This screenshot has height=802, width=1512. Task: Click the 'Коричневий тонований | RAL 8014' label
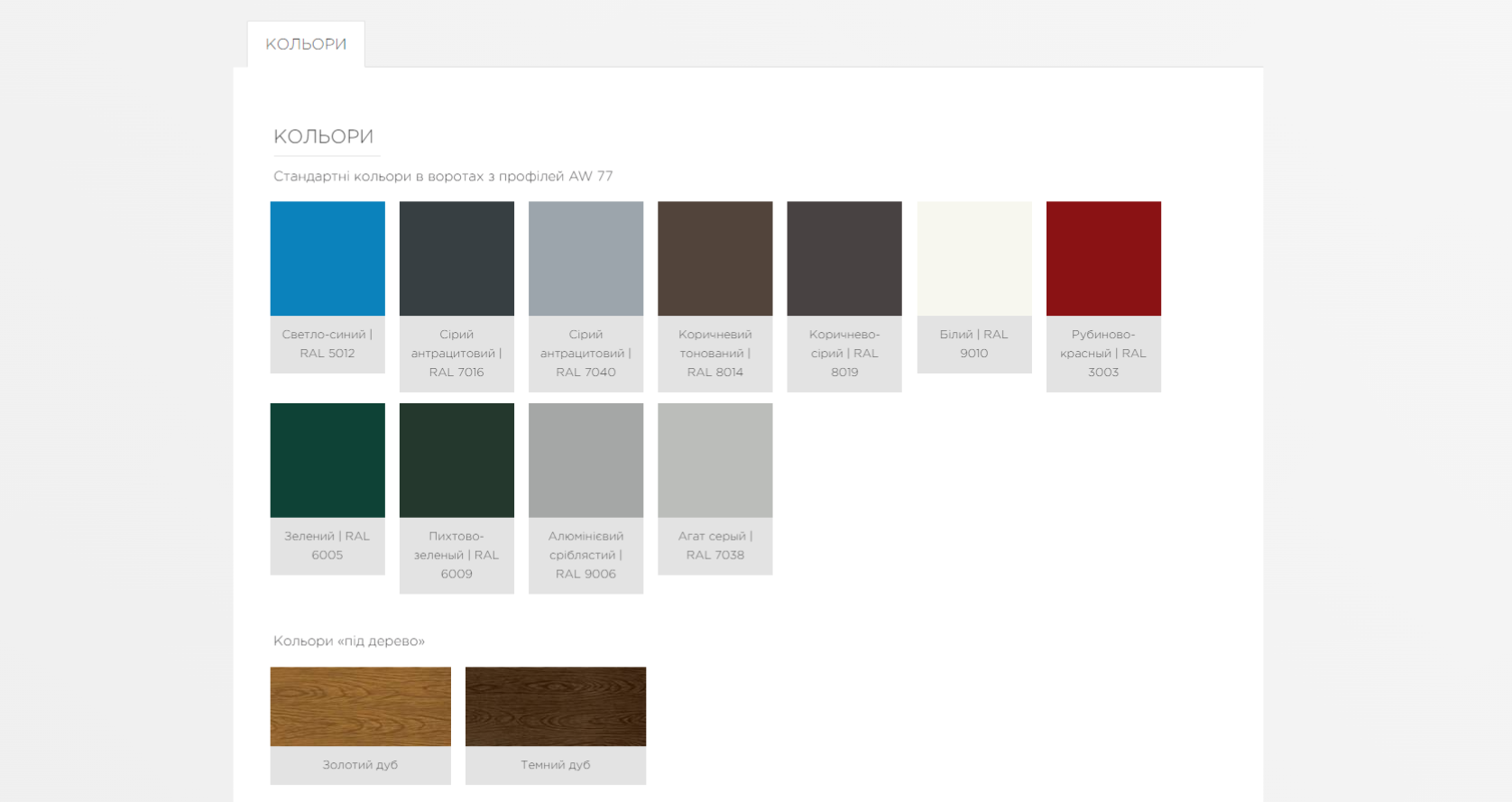tap(715, 353)
